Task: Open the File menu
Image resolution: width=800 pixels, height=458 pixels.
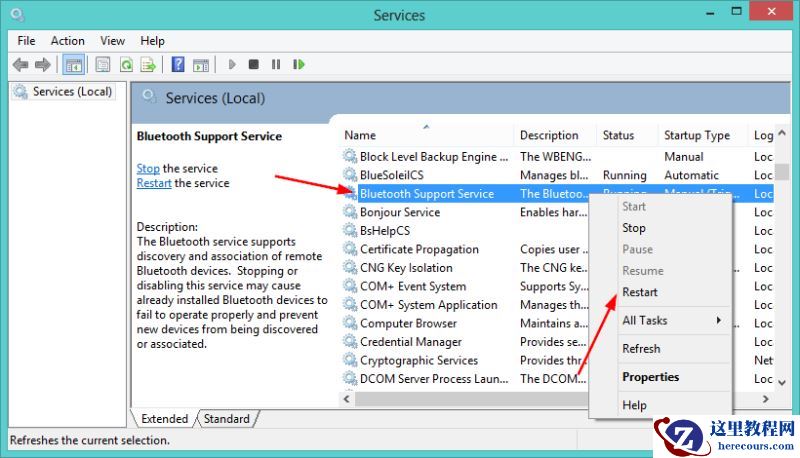Action: (x=26, y=41)
